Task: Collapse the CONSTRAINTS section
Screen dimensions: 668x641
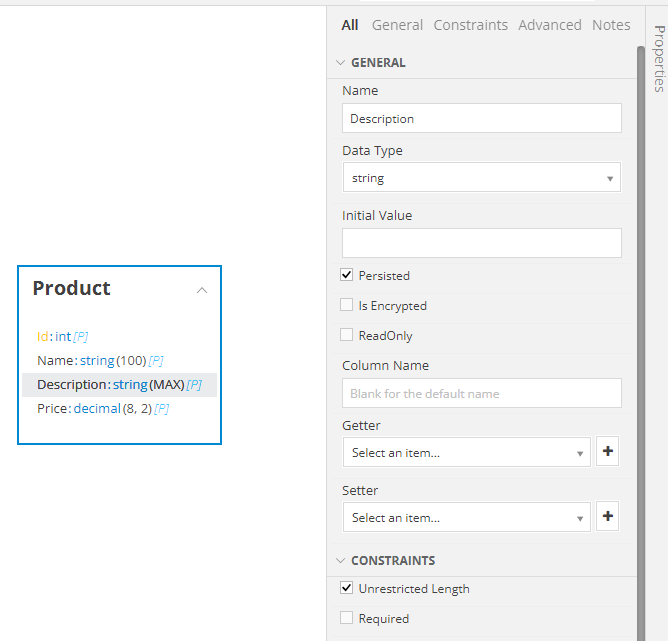Action: (x=338, y=561)
